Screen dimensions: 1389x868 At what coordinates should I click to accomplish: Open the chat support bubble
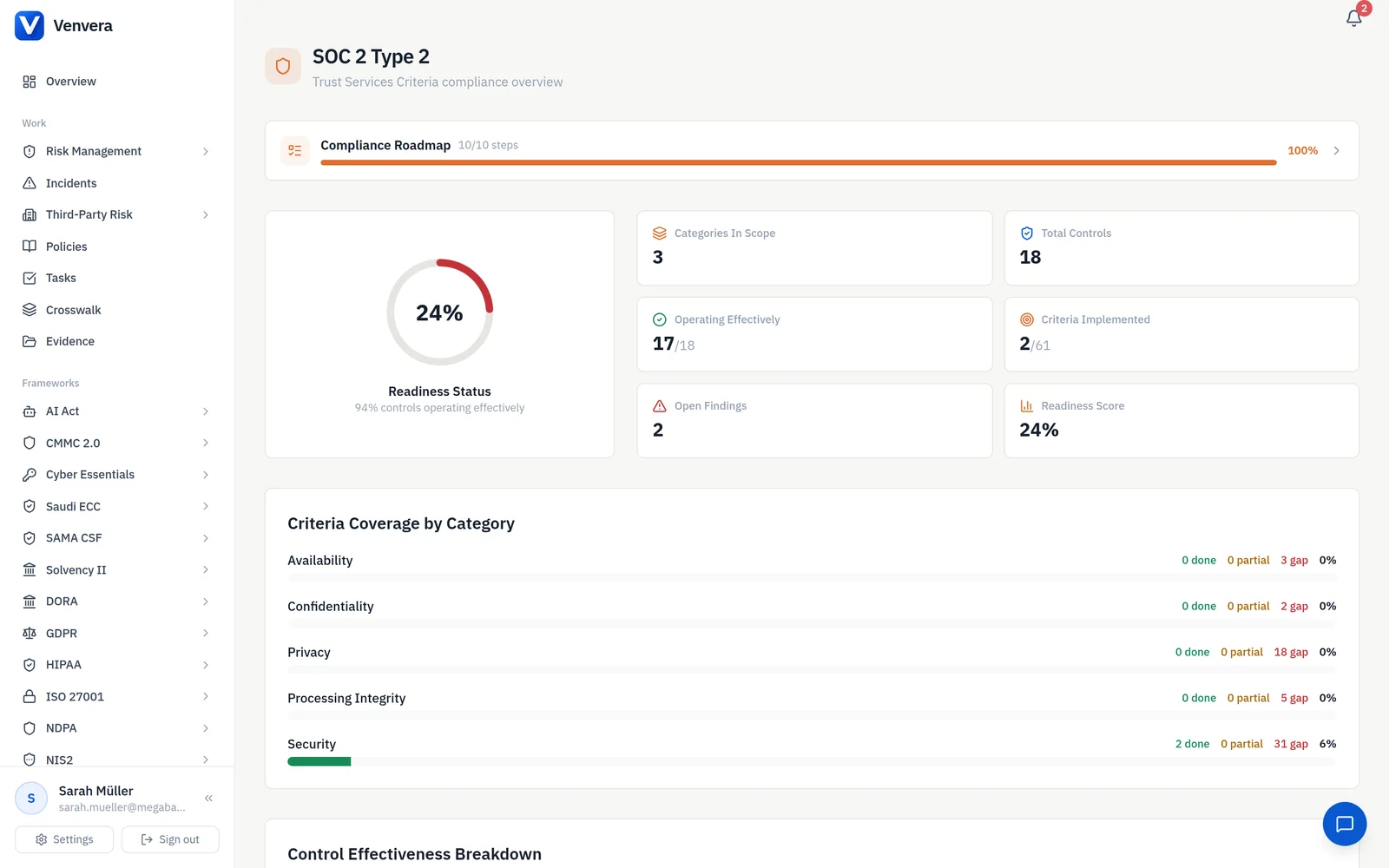coord(1345,824)
